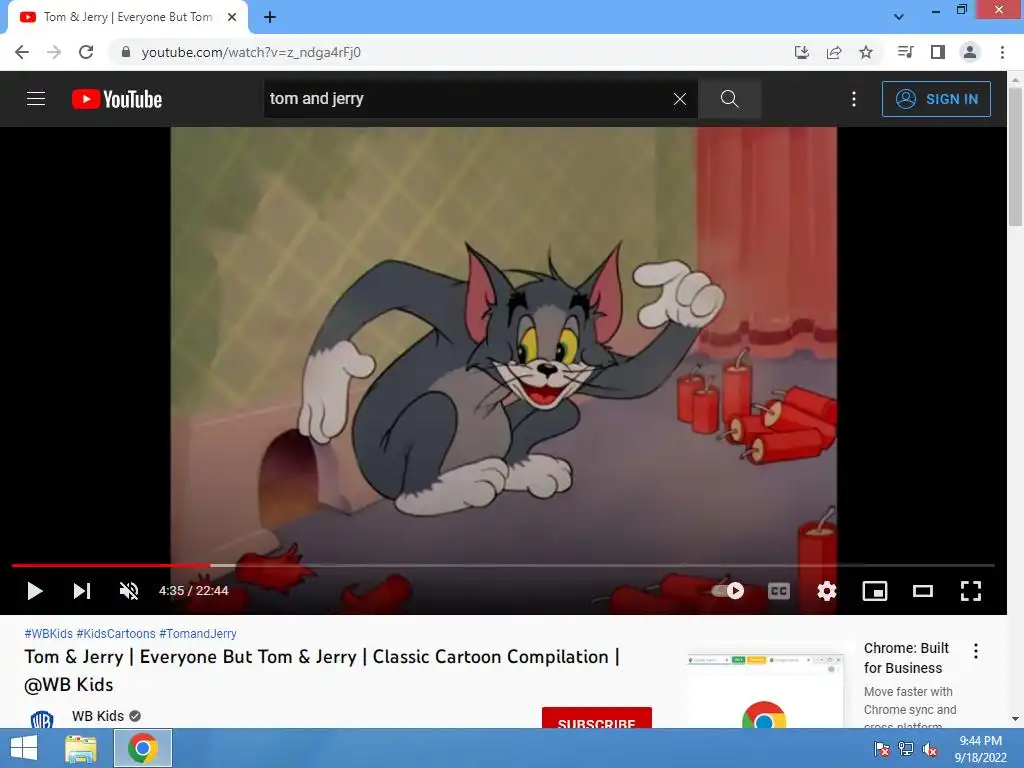Go back to the previous page

tap(22, 52)
